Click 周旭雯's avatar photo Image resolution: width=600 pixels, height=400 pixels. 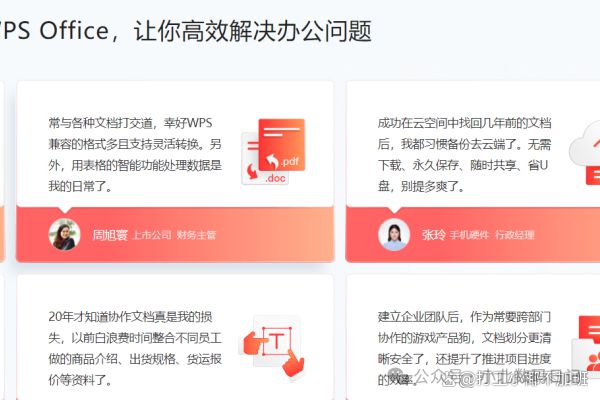[x=64, y=234]
